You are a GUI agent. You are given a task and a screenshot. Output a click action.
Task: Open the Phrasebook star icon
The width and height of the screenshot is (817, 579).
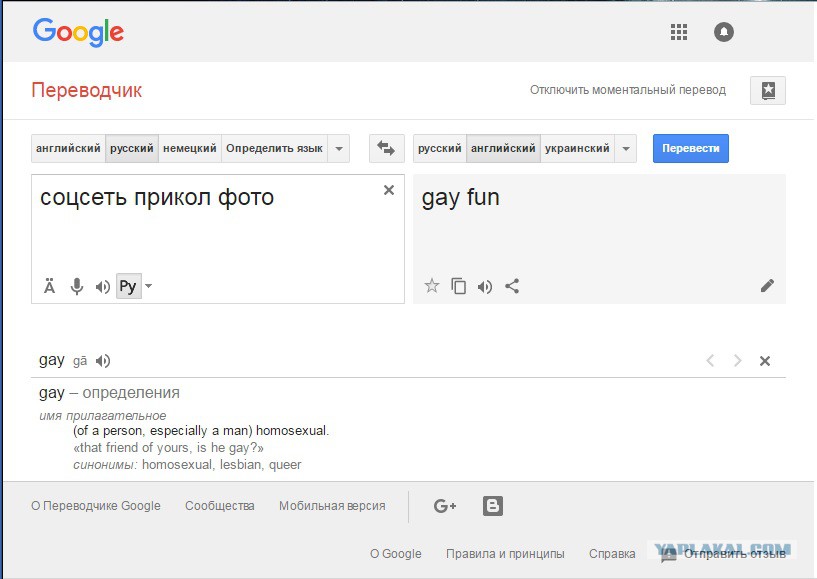(x=768, y=90)
